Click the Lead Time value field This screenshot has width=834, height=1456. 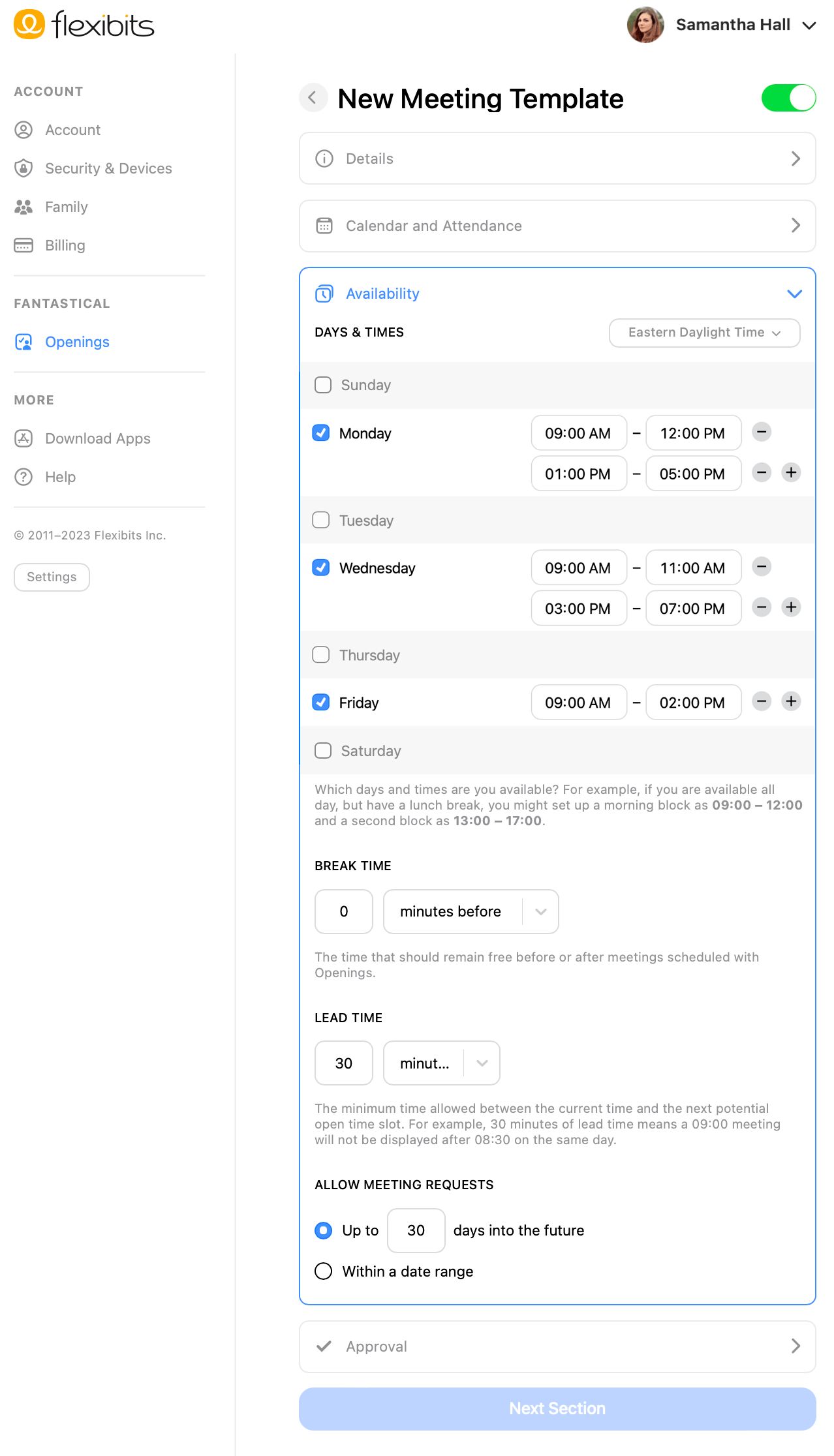click(x=344, y=1063)
